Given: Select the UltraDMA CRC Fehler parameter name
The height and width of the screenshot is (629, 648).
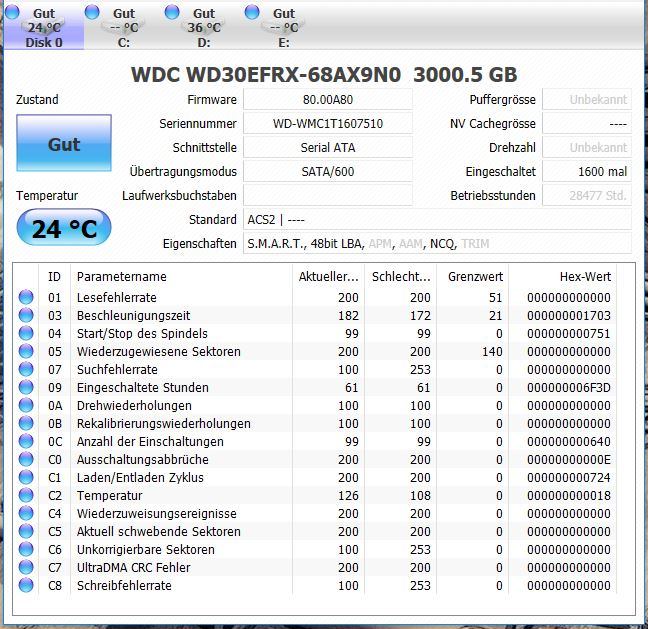Looking at the screenshot, I should point(133,567).
